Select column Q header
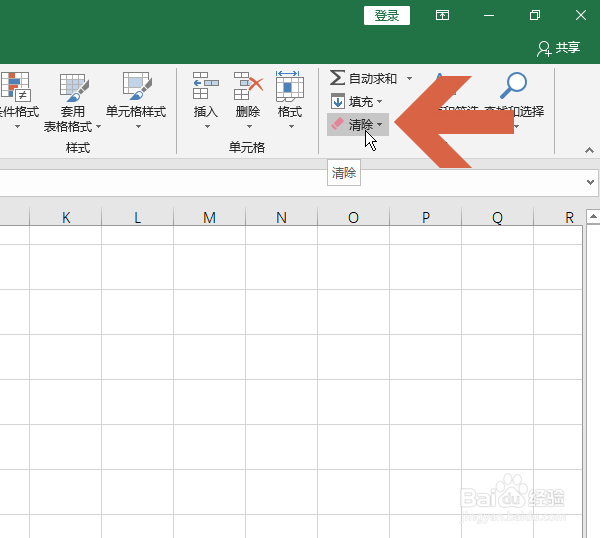Screen dimensions: 600x538 pos(497,217)
